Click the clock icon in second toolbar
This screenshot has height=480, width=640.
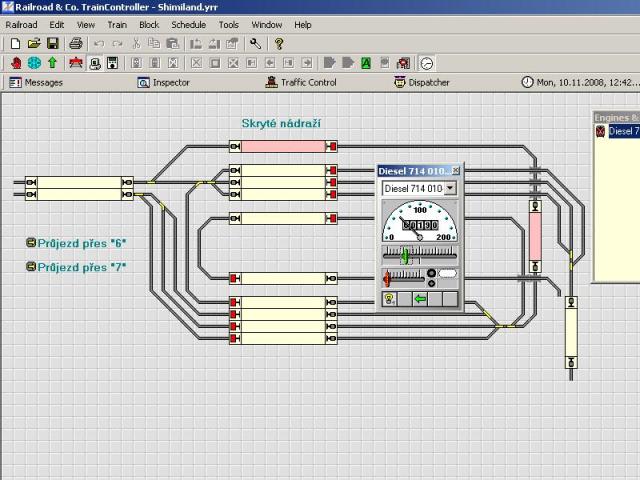point(427,63)
